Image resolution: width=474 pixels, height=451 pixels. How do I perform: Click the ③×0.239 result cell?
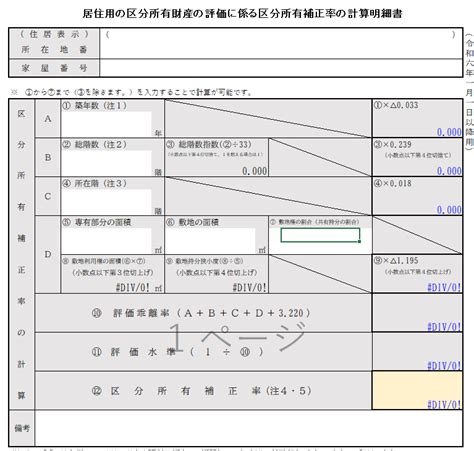pos(417,157)
